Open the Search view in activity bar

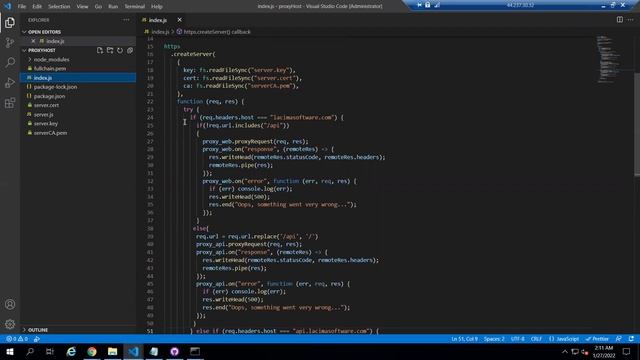[10, 62]
